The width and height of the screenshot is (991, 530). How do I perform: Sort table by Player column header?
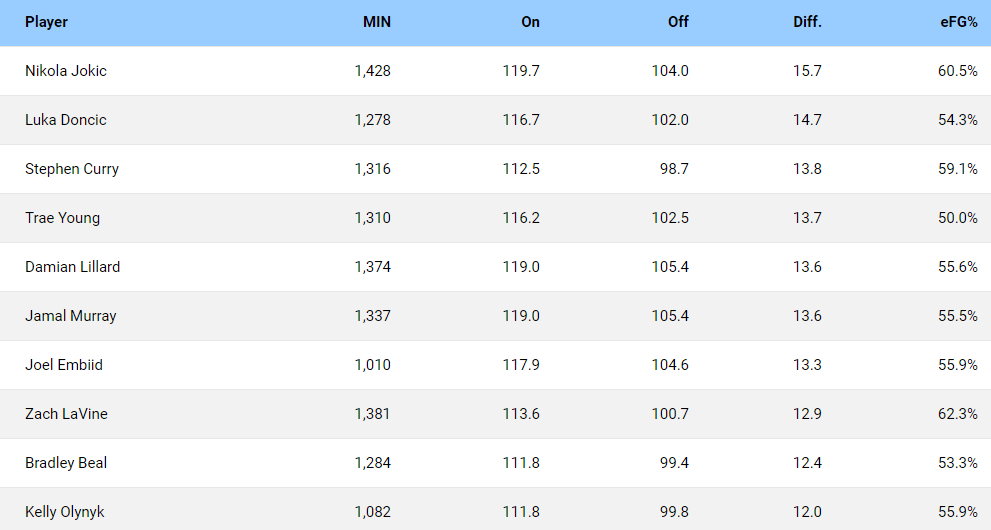tap(46, 22)
